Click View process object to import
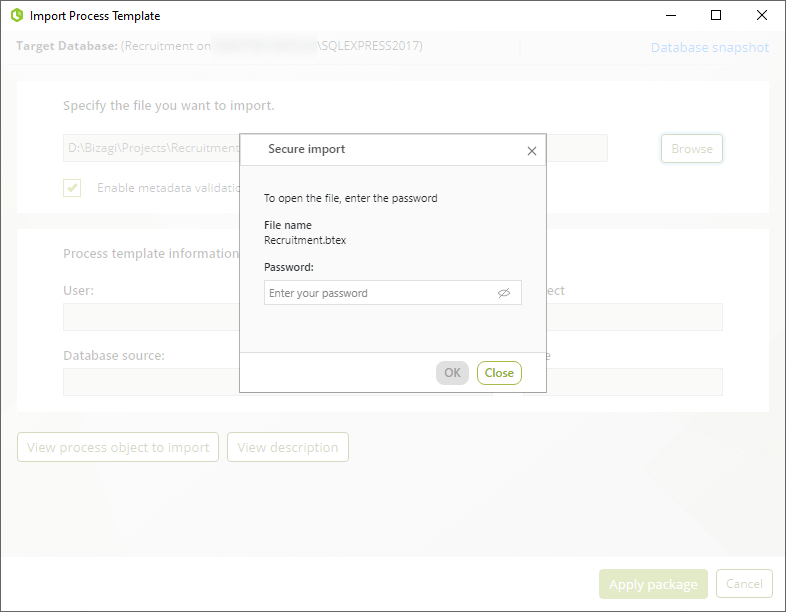Image resolution: width=786 pixels, height=612 pixels. pos(118,447)
